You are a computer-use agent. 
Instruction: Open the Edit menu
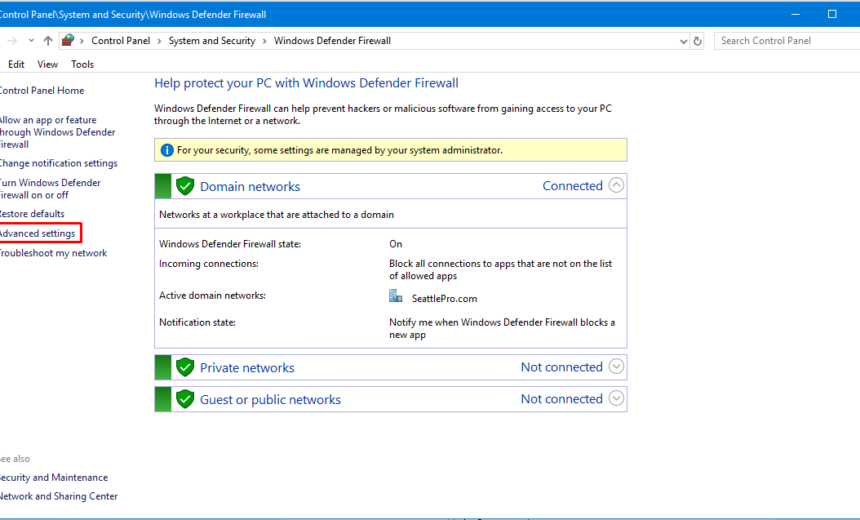16,64
